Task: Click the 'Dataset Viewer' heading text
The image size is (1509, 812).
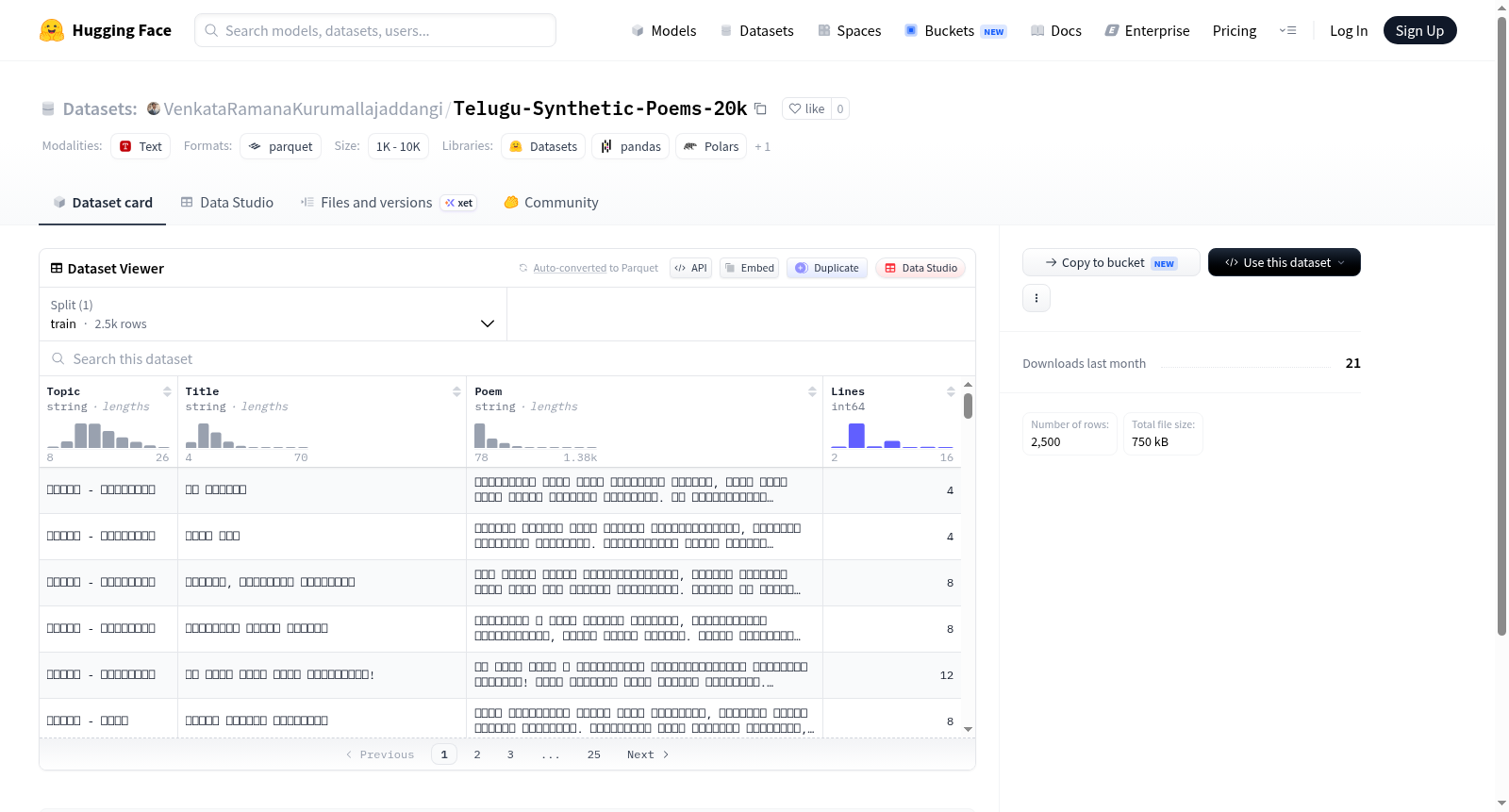Action: [116, 269]
